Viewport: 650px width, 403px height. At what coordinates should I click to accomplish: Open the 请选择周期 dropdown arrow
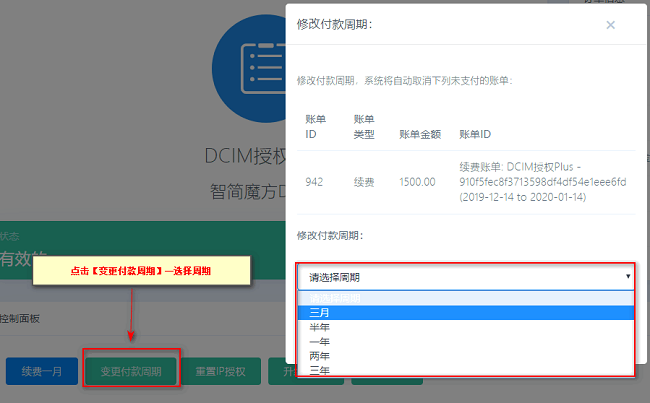click(628, 276)
